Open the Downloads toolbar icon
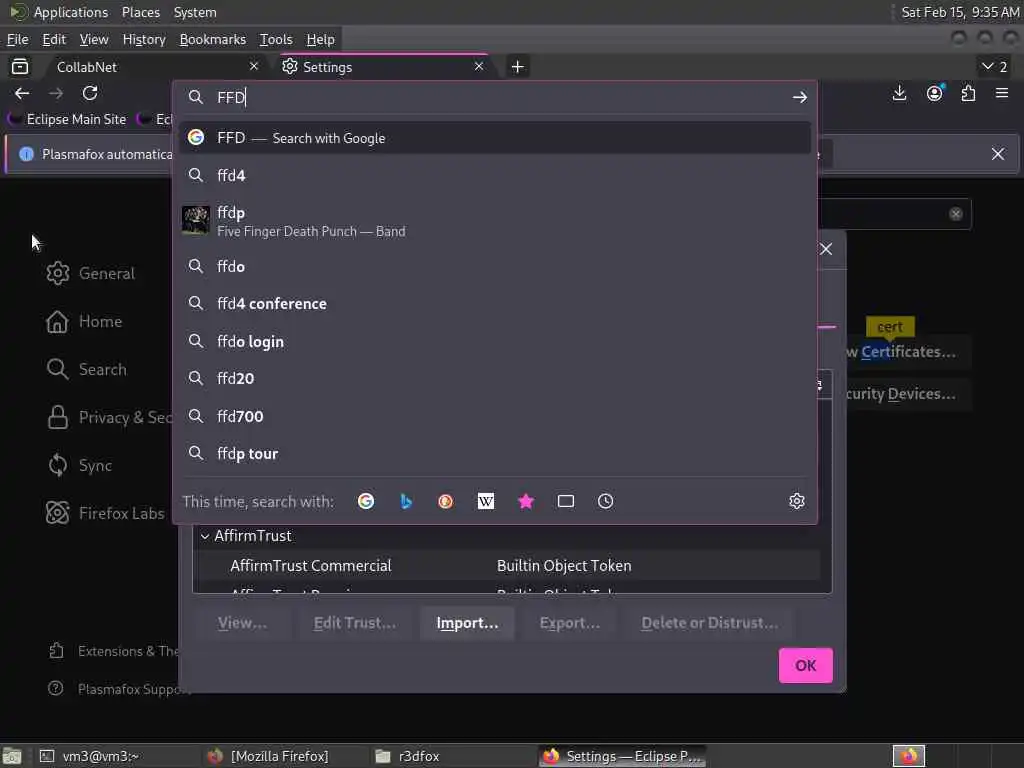The width and height of the screenshot is (1024, 768). pos(899,93)
